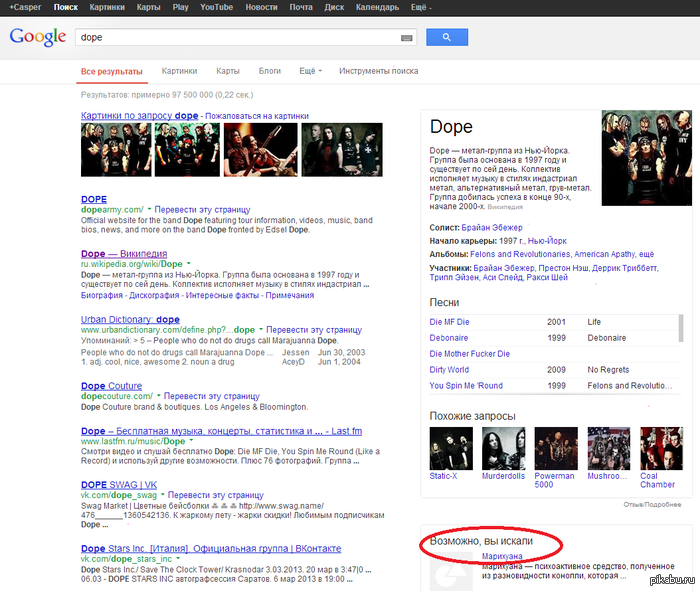Open Dope Couture result title
Screen dimensions: 700x591
click(111, 386)
